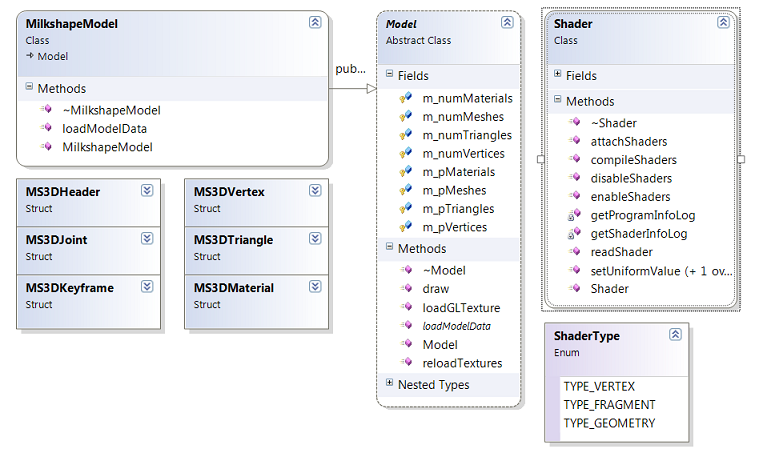Click method icon beside disableShaders

(x=575, y=177)
